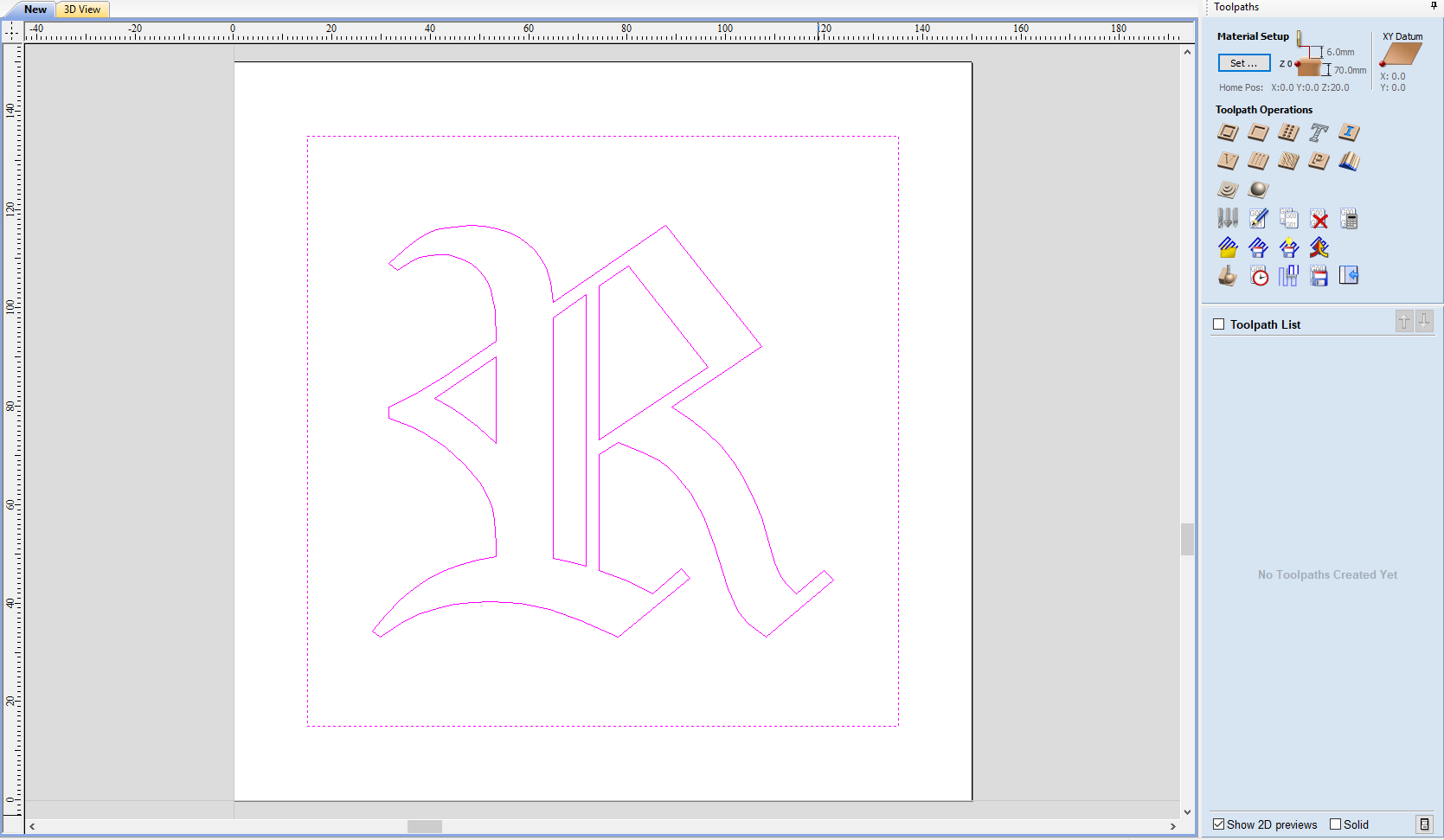Open the Prism Carving toolpath
Viewport: 1444px width, 840px height.
pos(1319,161)
